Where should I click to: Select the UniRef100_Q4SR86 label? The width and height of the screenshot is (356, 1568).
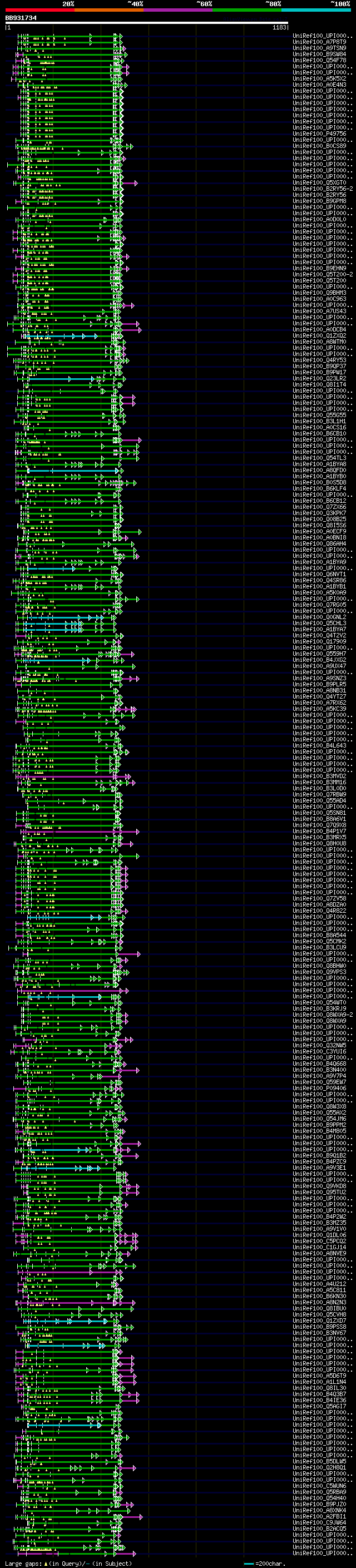pyautogui.click(x=319, y=580)
